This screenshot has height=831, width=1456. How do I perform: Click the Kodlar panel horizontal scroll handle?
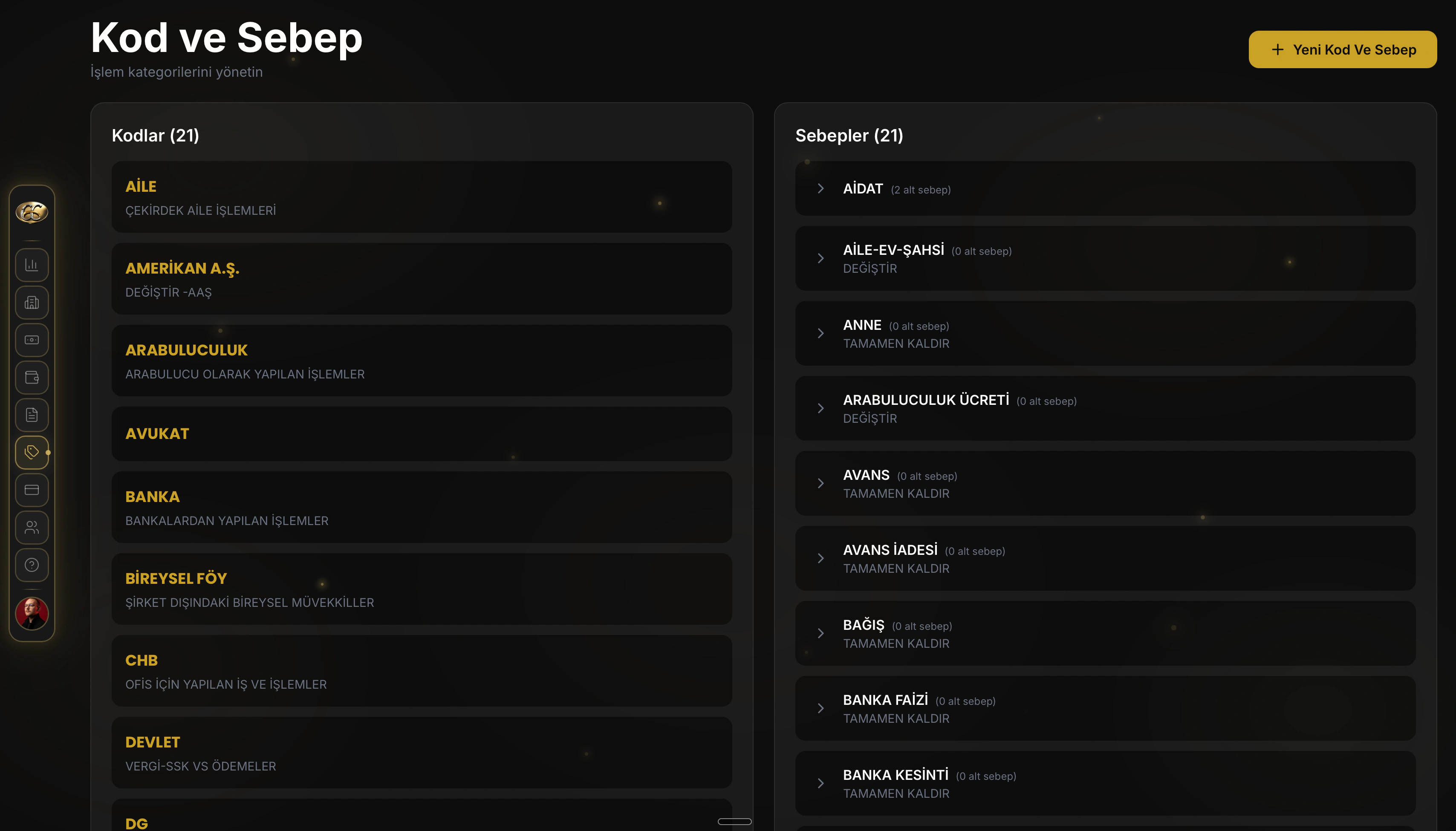734,821
